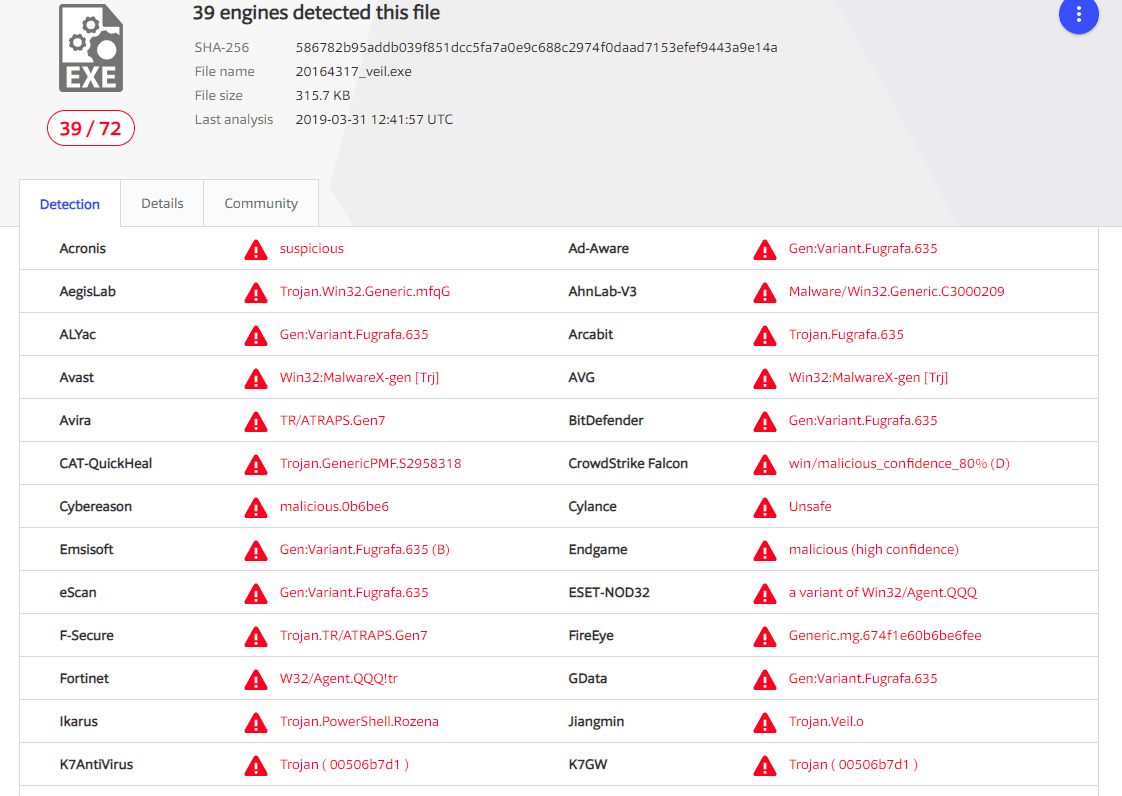Click the Emsisoft engine name
Screen dimensions: 1122x796
pos(87,549)
